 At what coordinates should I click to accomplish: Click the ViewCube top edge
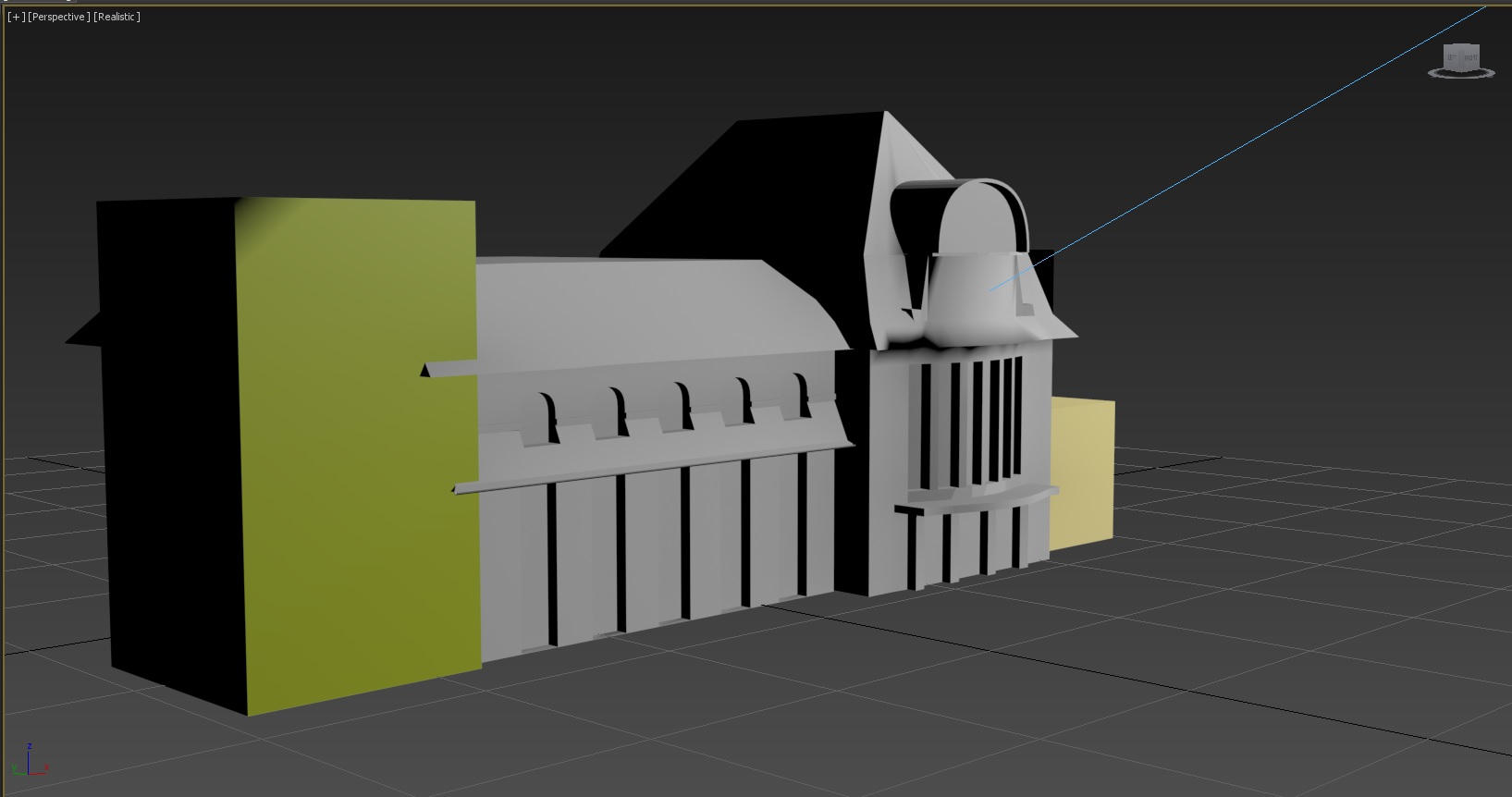1462,45
